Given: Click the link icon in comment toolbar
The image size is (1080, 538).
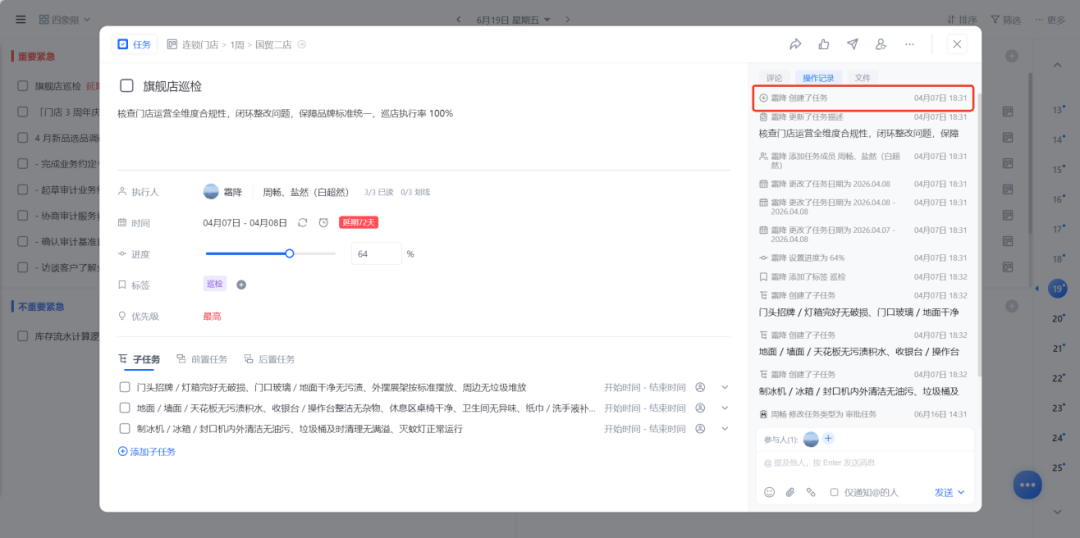Looking at the screenshot, I should coord(811,493).
